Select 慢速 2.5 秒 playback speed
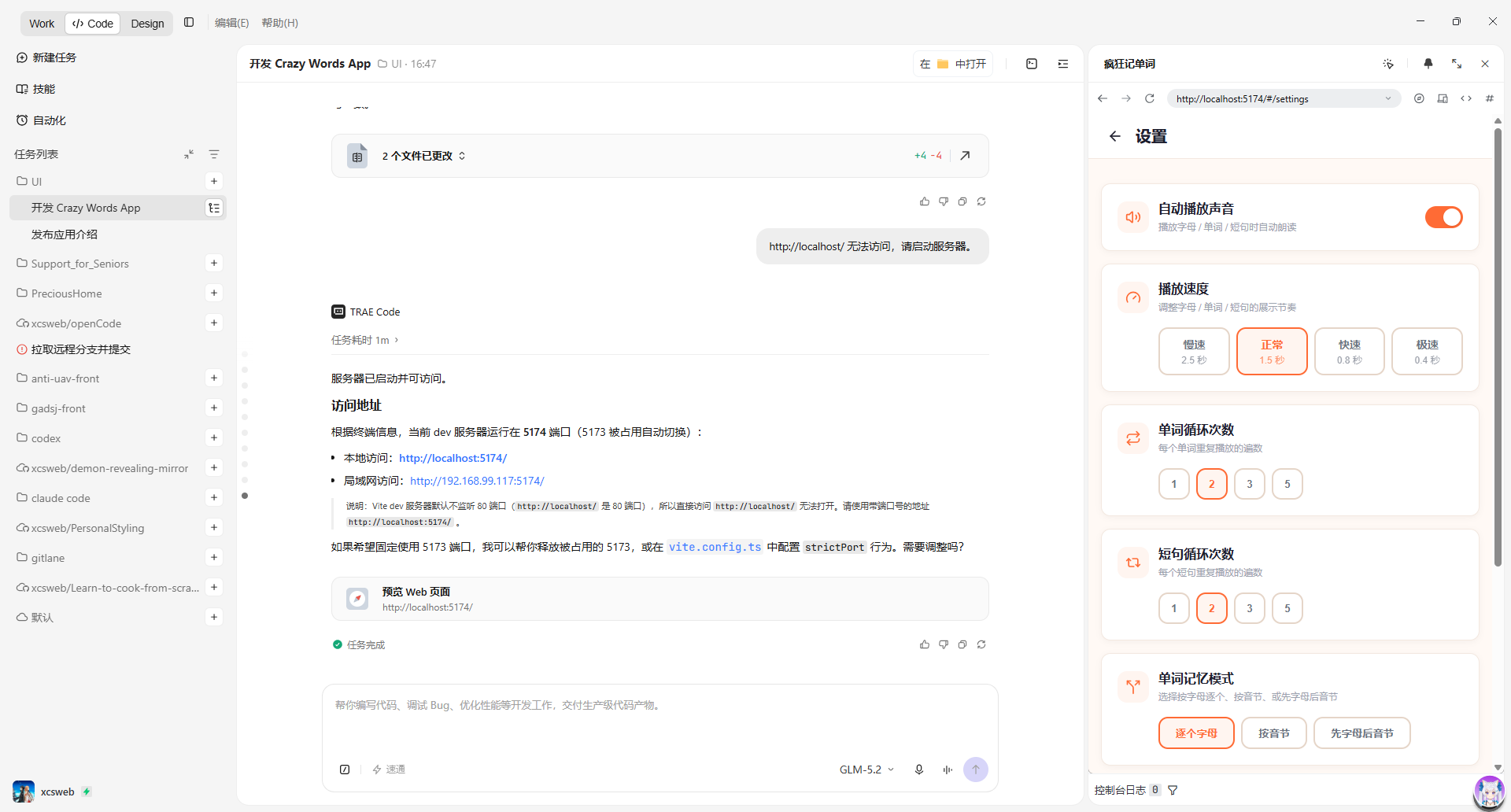1511x812 pixels. point(1194,351)
